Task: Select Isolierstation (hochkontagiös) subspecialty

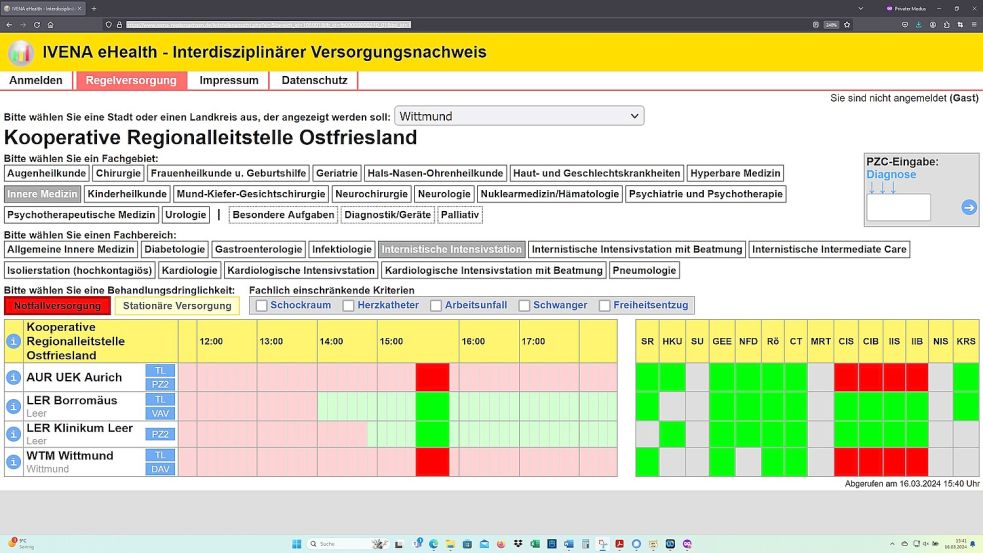Action: [x=80, y=270]
